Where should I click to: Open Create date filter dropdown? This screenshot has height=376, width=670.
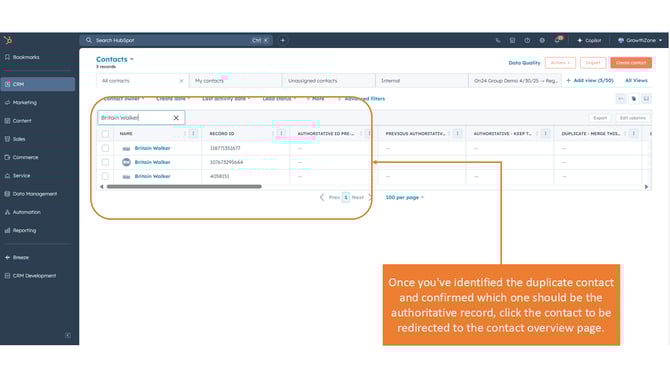[x=173, y=99]
